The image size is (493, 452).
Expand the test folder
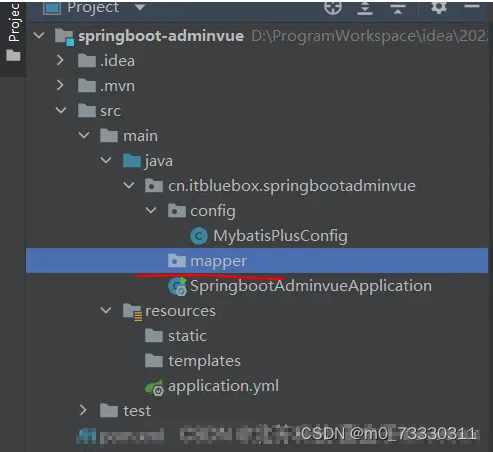pos(83,410)
